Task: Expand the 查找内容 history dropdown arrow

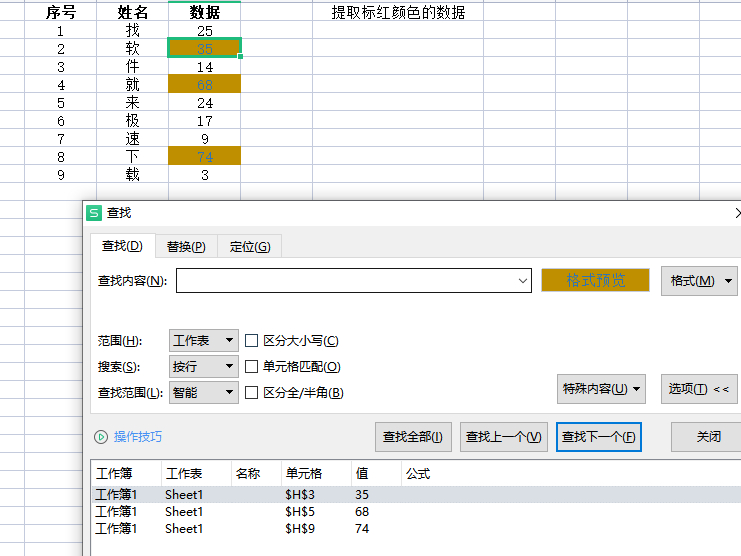Action: click(523, 281)
